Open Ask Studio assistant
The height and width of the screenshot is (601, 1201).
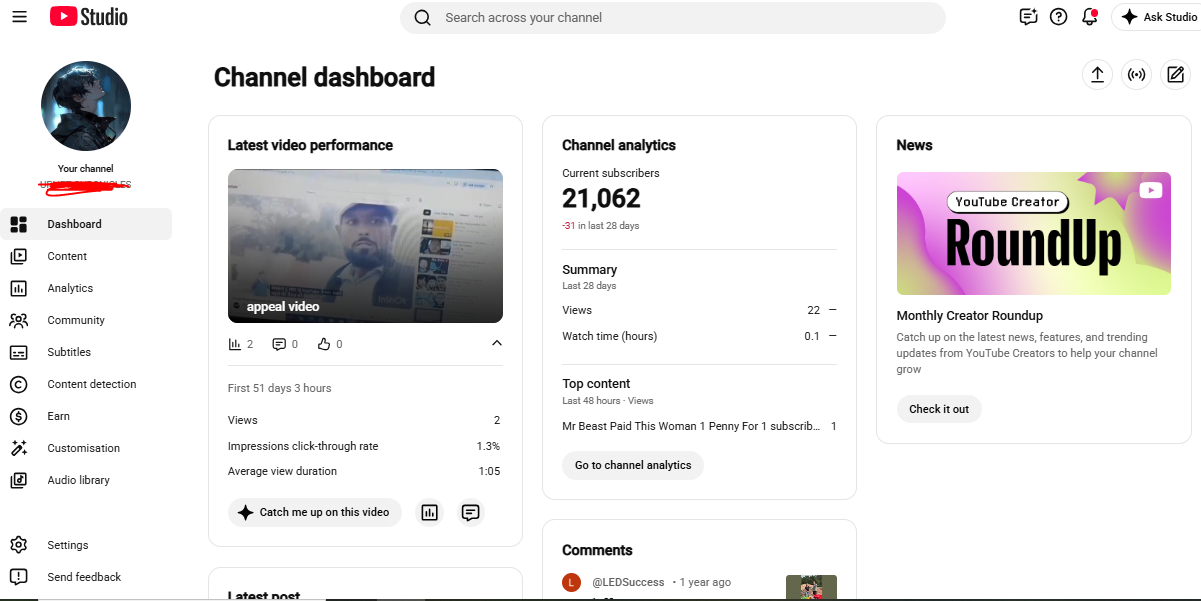point(1156,17)
